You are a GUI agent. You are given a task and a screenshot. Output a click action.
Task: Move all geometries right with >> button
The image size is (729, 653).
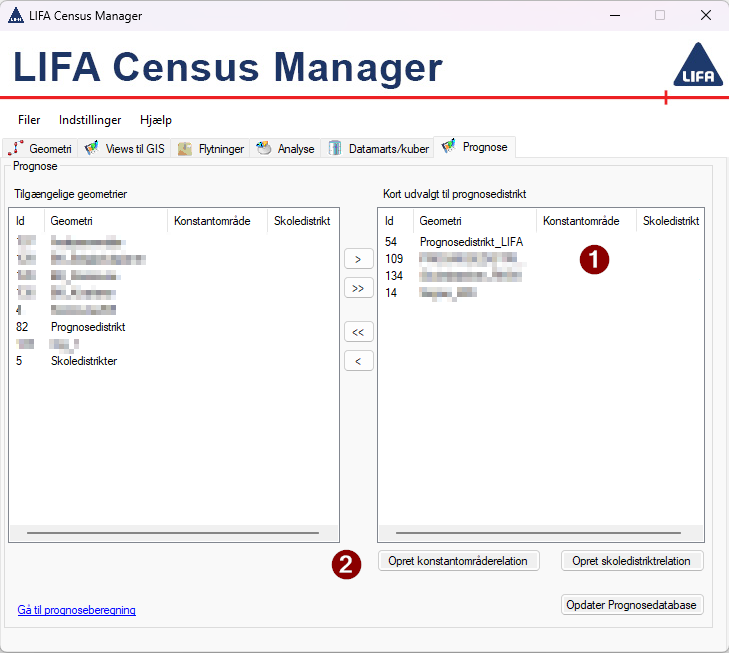point(358,288)
